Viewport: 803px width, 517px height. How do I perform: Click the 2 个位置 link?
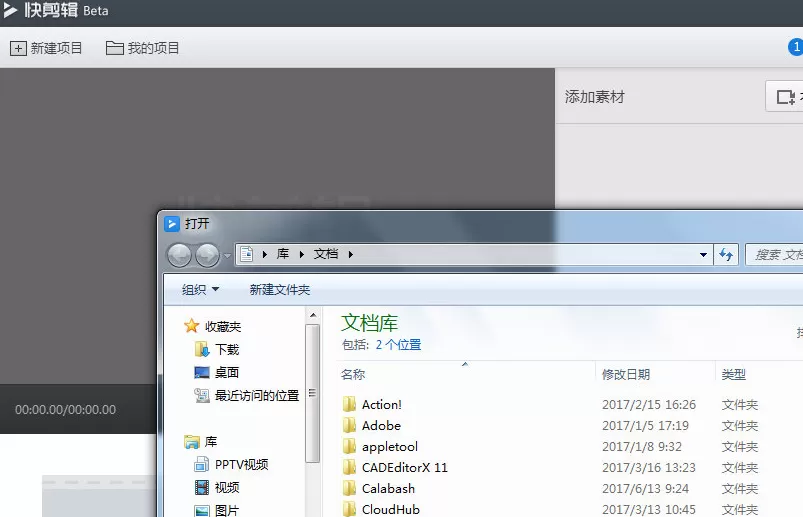[x=398, y=344]
